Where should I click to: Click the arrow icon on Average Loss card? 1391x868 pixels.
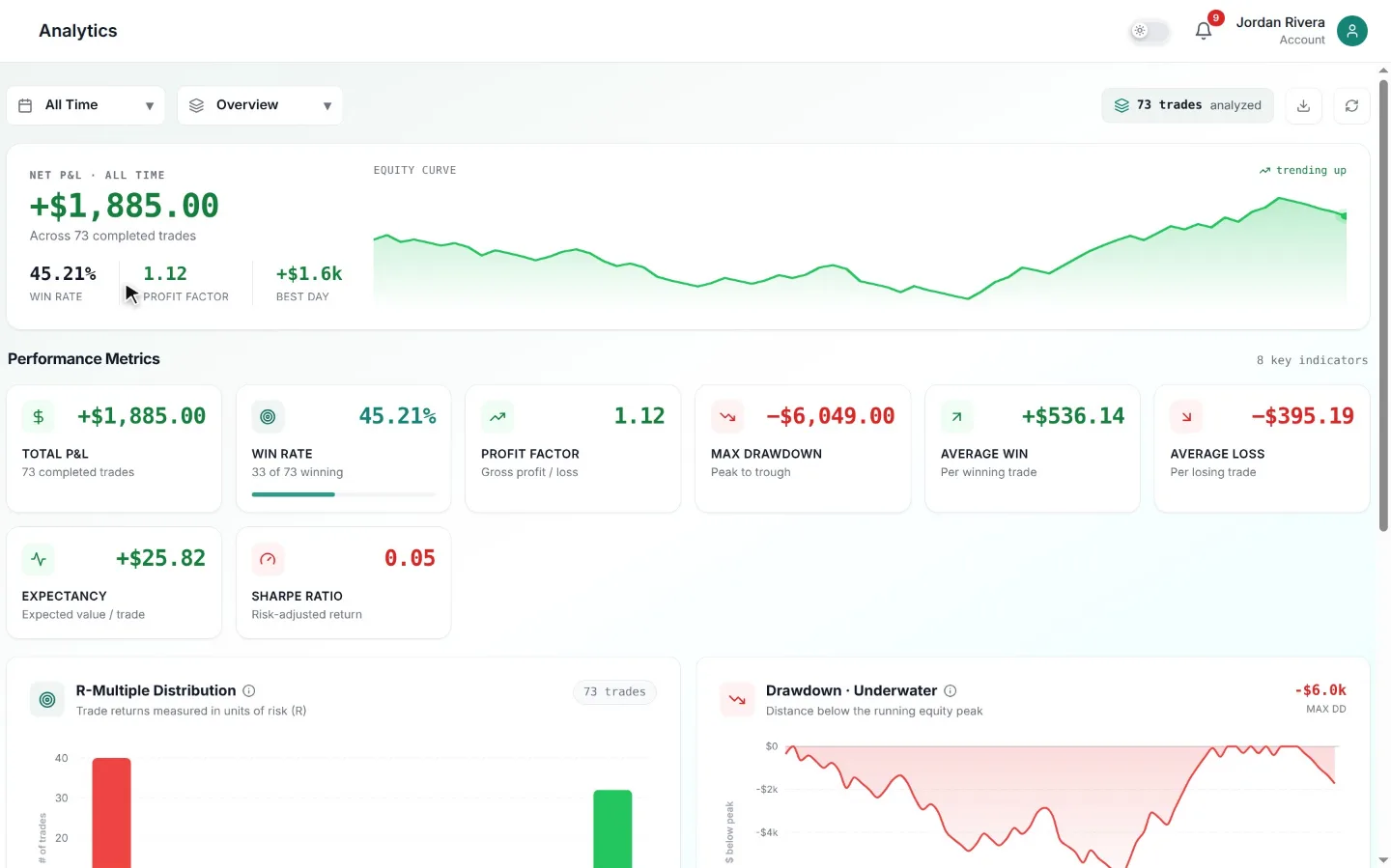pos(1186,416)
